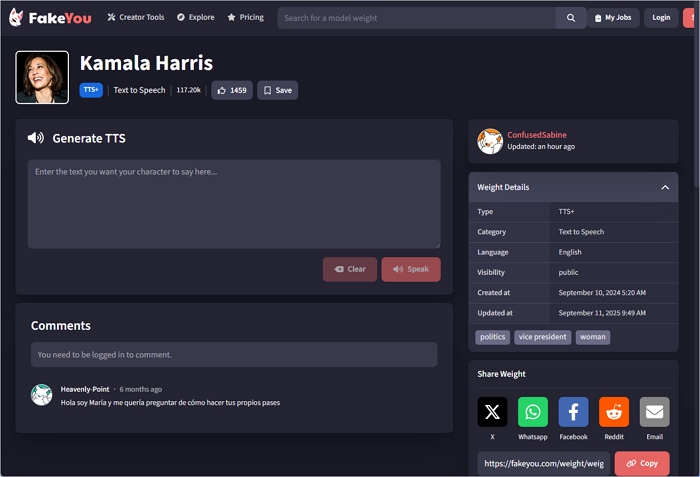Click the 6 months ago timestamp

tap(141, 389)
